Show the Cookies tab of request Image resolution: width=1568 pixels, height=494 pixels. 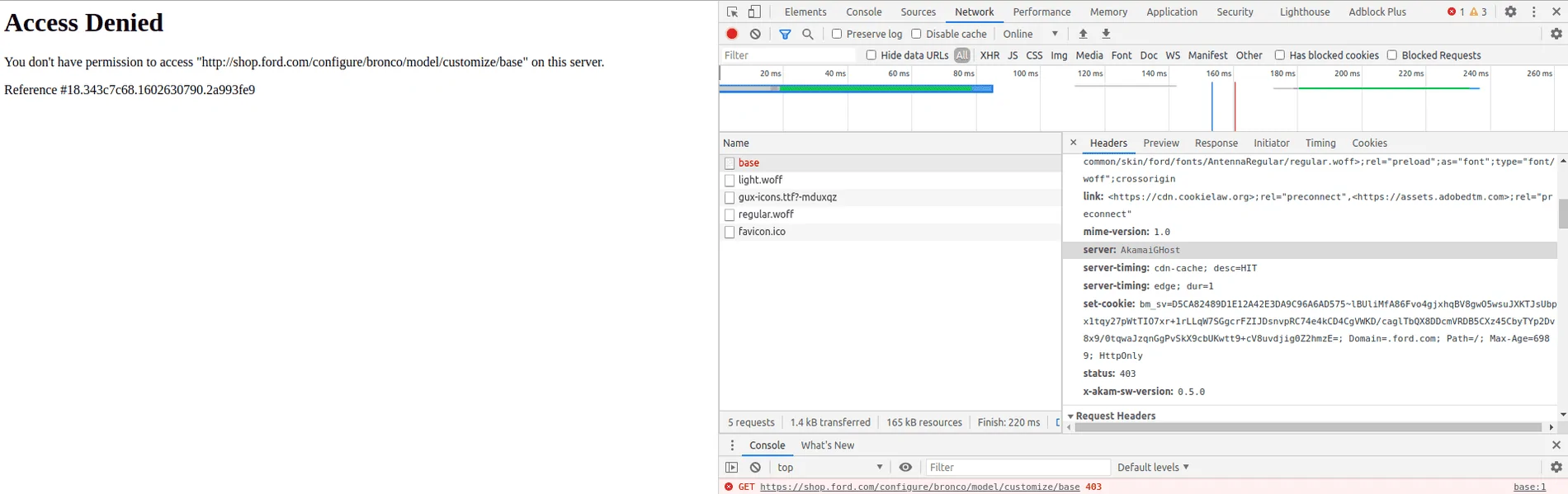(1369, 143)
